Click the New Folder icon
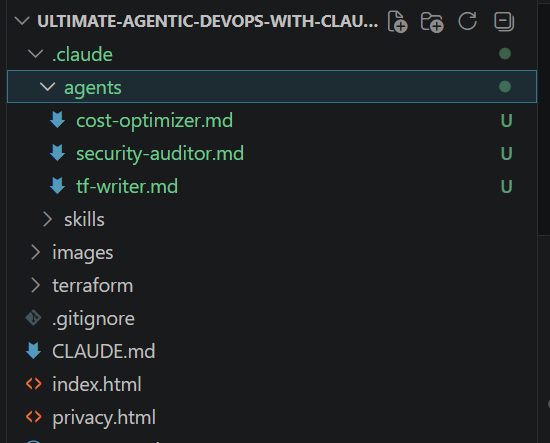The width and height of the screenshot is (550, 443). point(432,22)
